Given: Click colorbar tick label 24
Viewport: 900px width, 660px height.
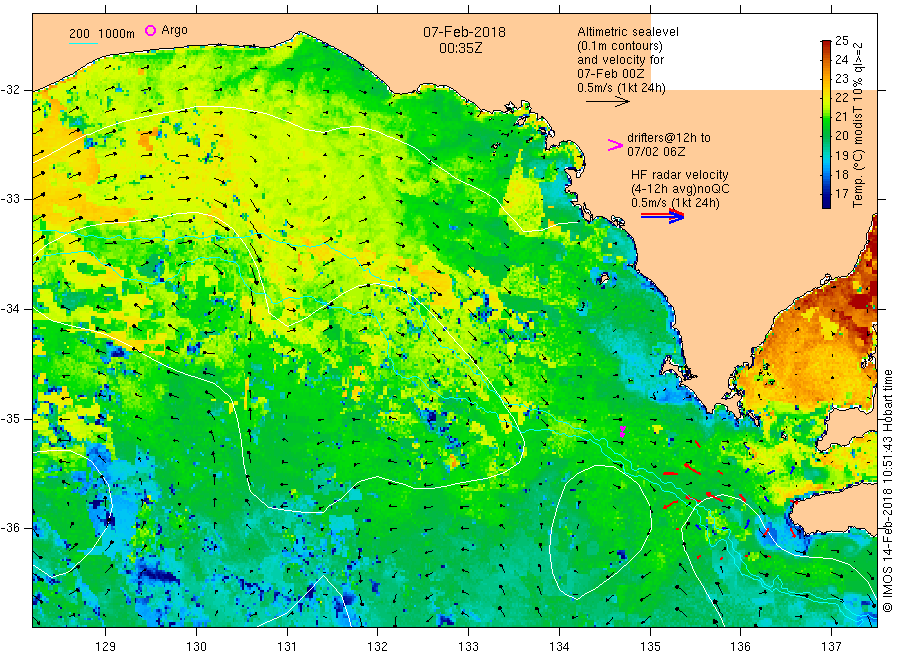Looking at the screenshot, I should [x=841, y=60].
